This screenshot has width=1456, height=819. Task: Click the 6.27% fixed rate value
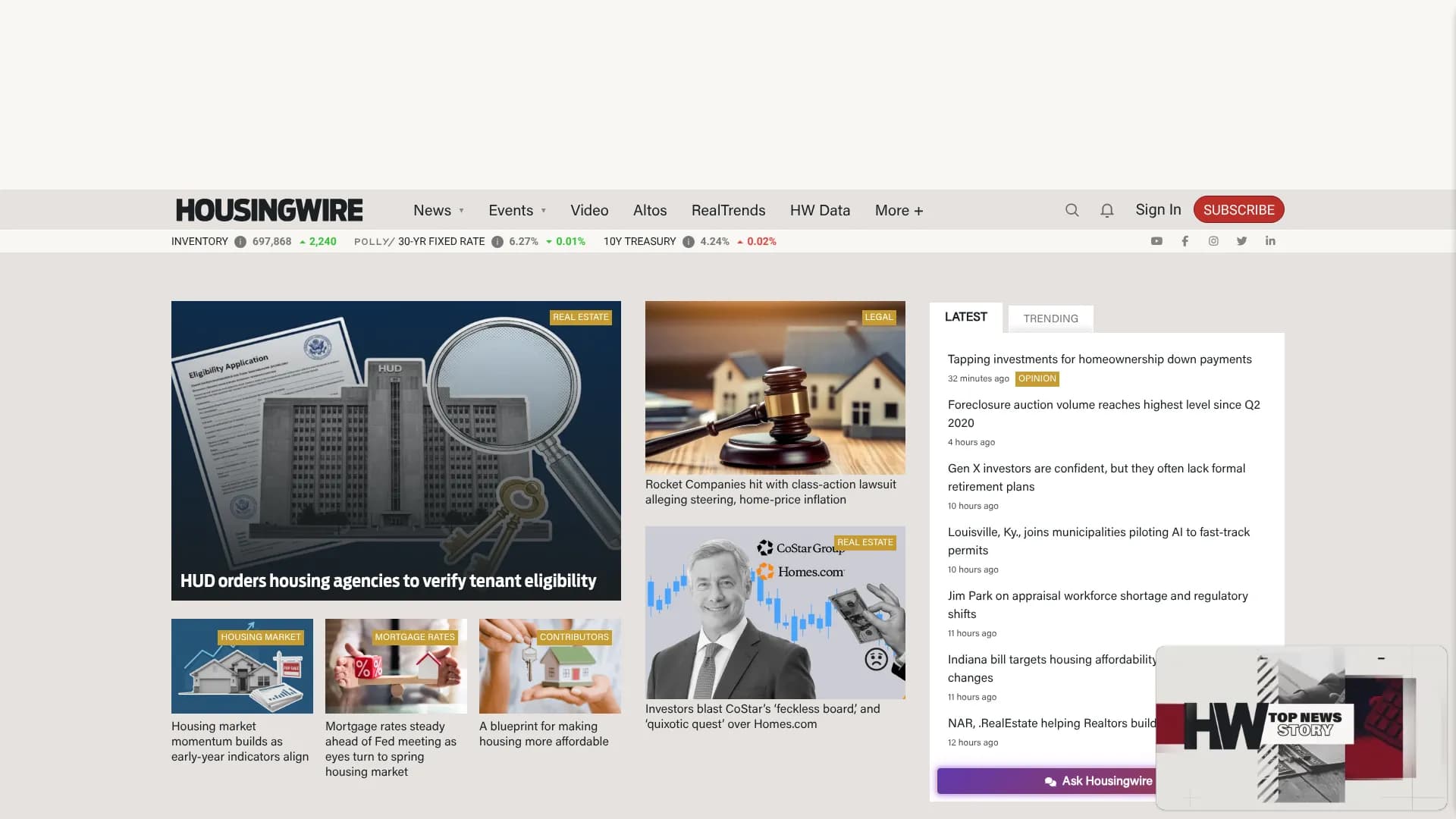click(523, 242)
